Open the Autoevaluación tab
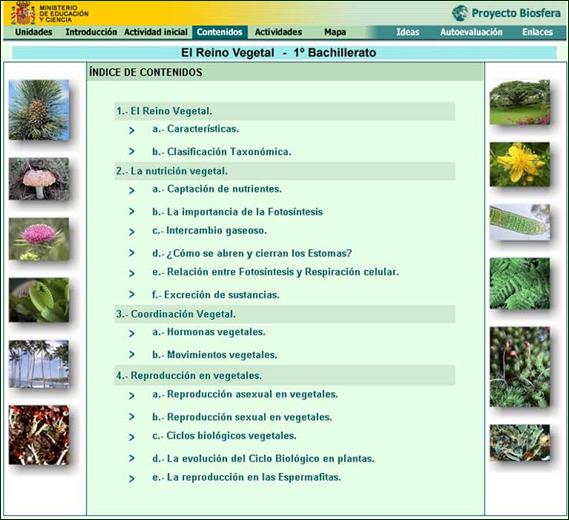Image resolution: width=569 pixels, height=520 pixels. [471, 32]
